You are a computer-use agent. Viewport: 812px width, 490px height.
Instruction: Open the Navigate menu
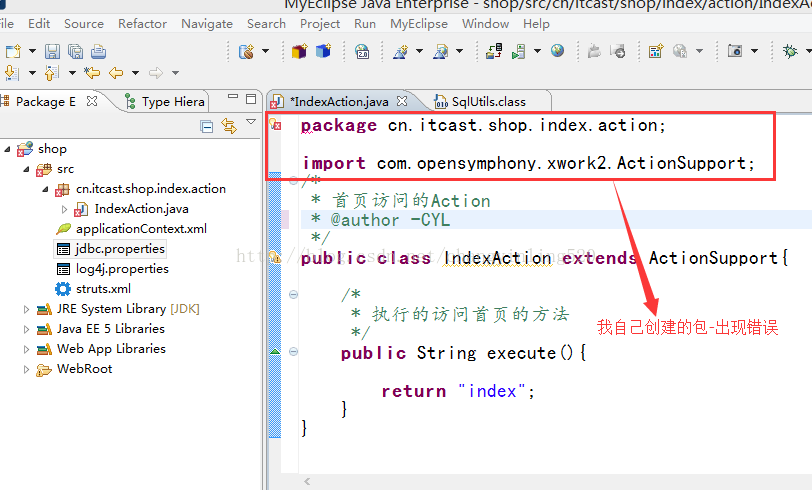pyautogui.click(x=207, y=24)
